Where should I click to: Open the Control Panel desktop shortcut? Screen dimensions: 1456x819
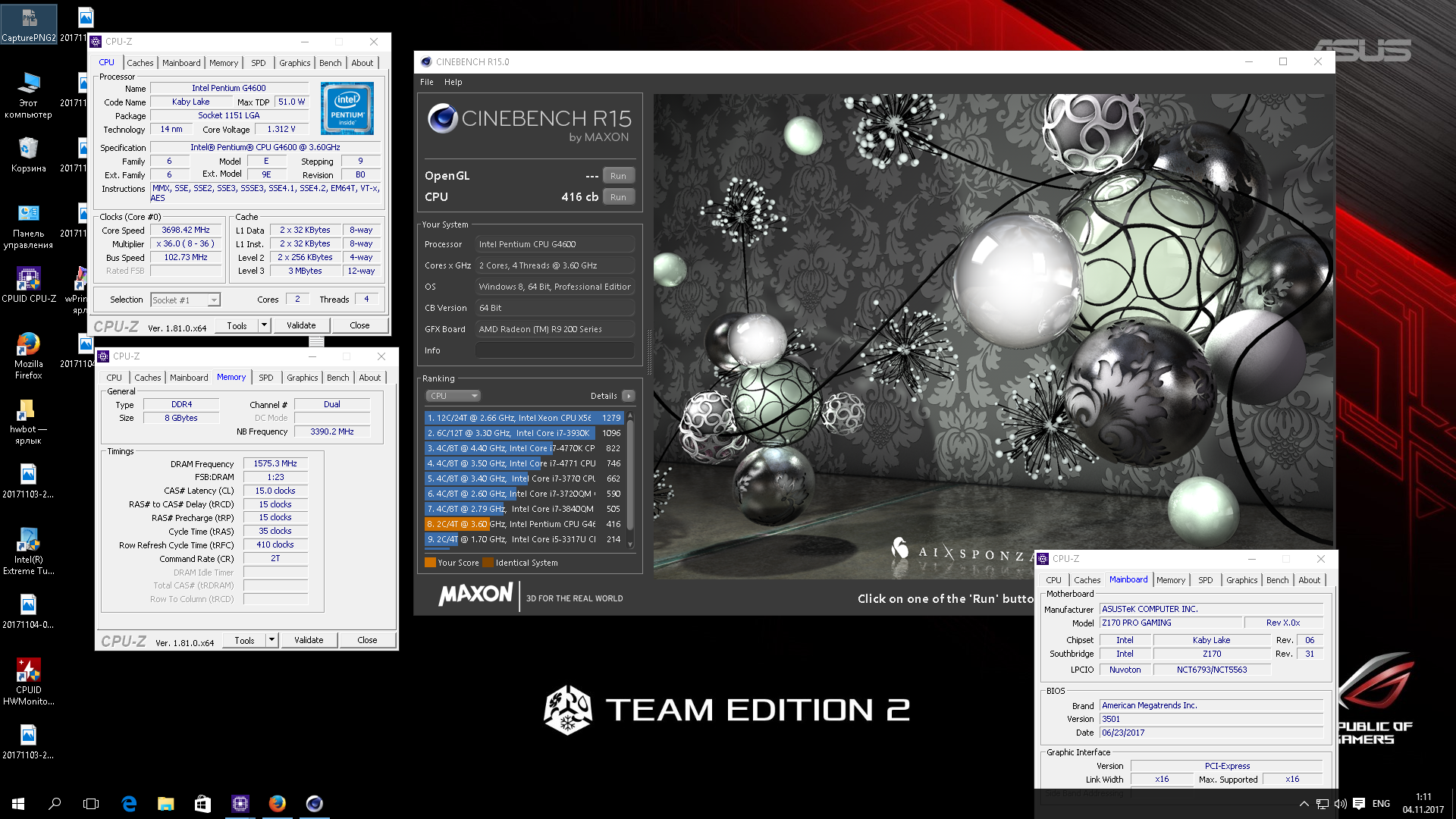tap(28, 226)
